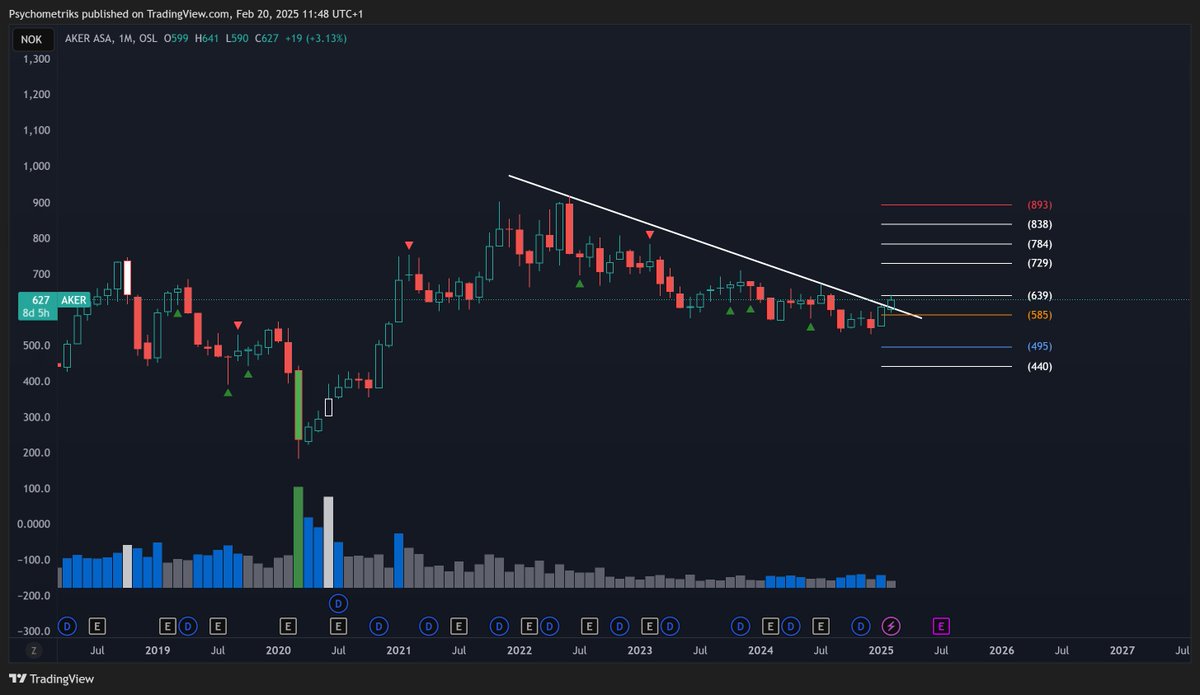Click the red down-triangle signal at the early-2021 candle

pos(408,245)
